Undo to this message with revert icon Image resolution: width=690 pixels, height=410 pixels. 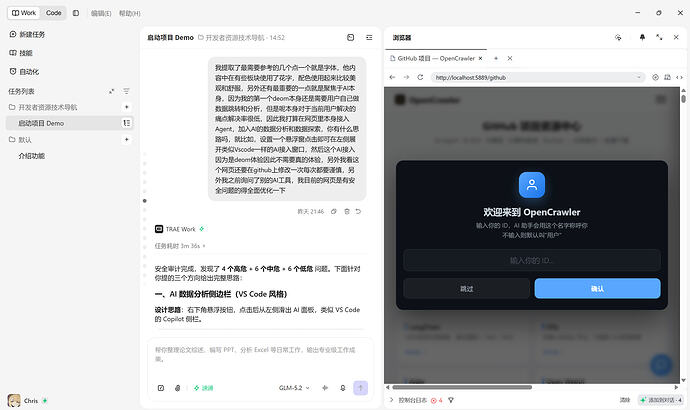[358, 212]
